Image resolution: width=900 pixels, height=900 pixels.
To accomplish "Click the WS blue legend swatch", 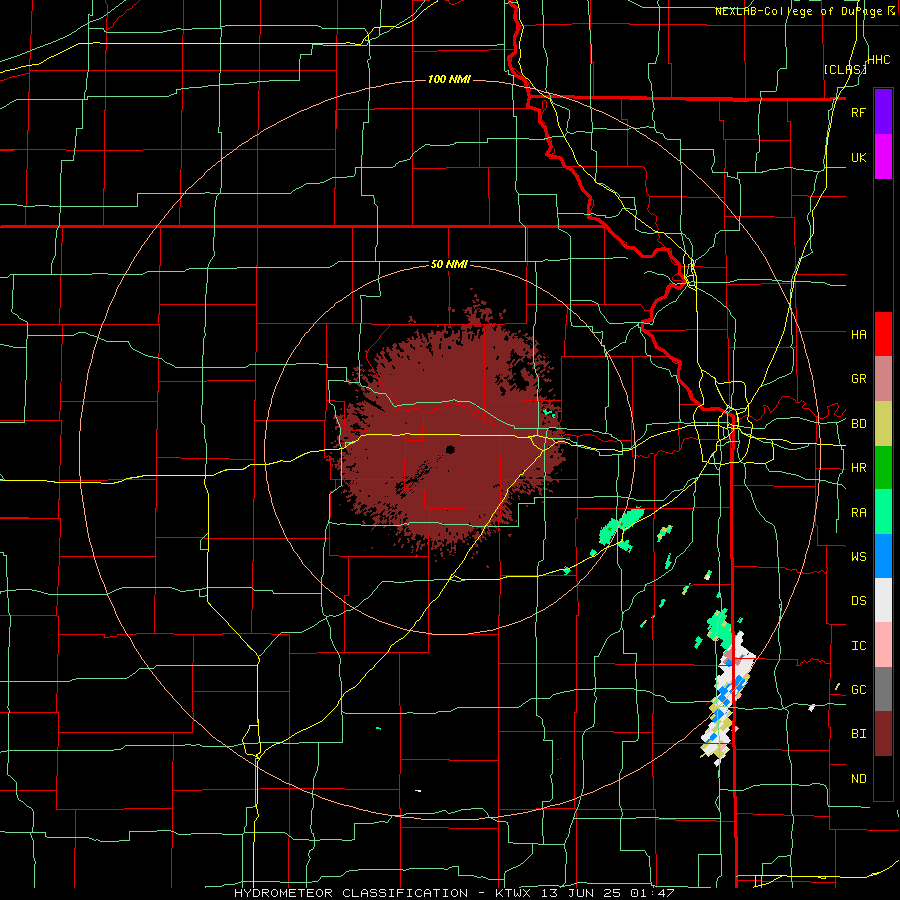I will pyautogui.click(x=883, y=556).
